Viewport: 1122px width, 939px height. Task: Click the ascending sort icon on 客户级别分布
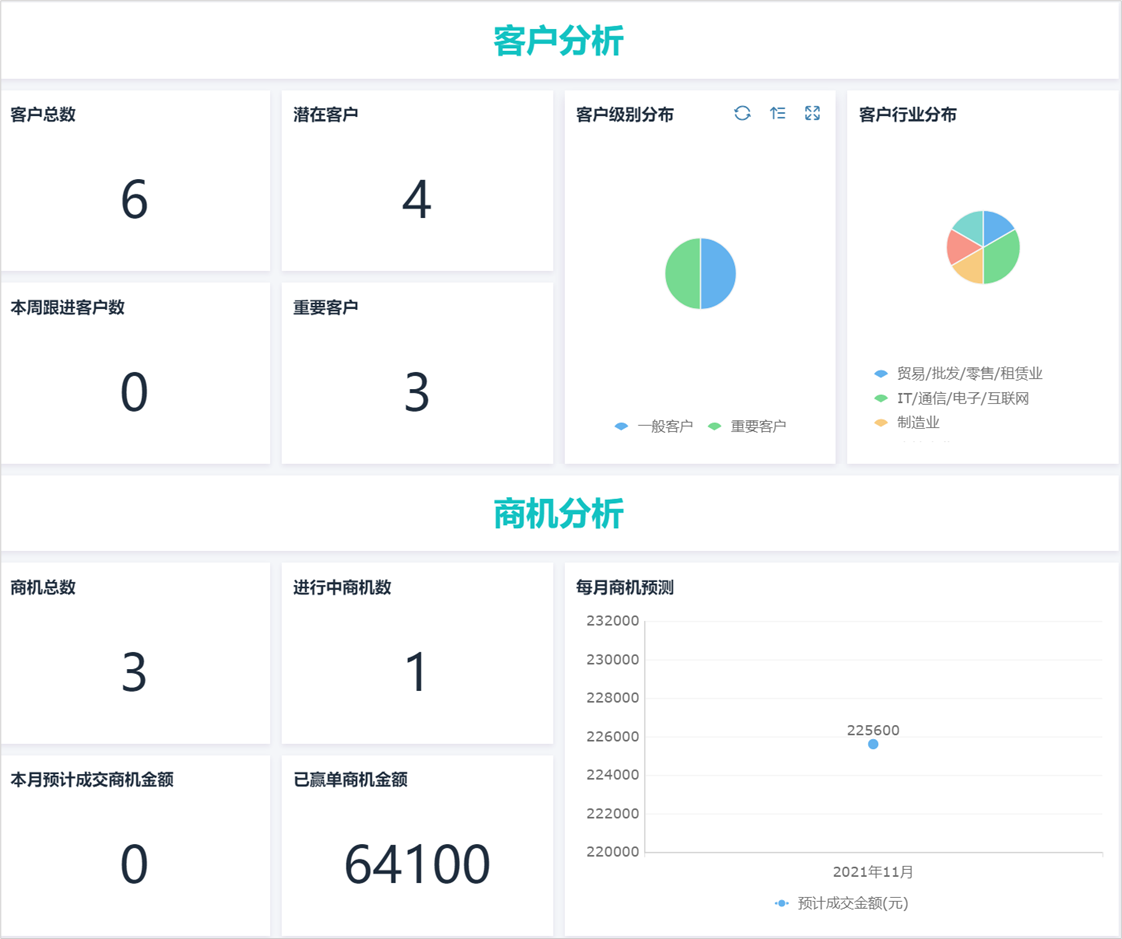(x=777, y=113)
